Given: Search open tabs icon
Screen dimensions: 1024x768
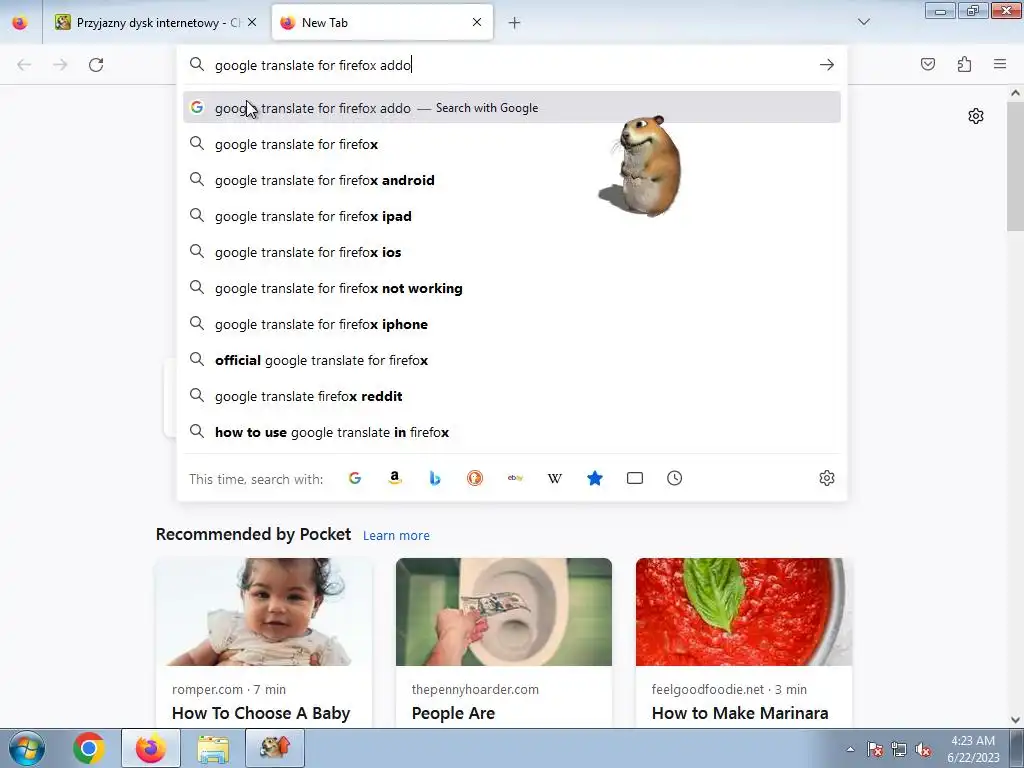Looking at the screenshot, I should (x=635, y=478).
